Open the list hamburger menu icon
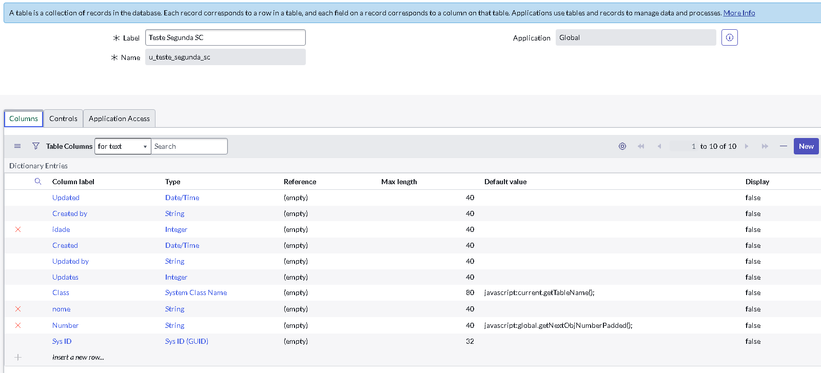821x373 pixels. (17, 146)
